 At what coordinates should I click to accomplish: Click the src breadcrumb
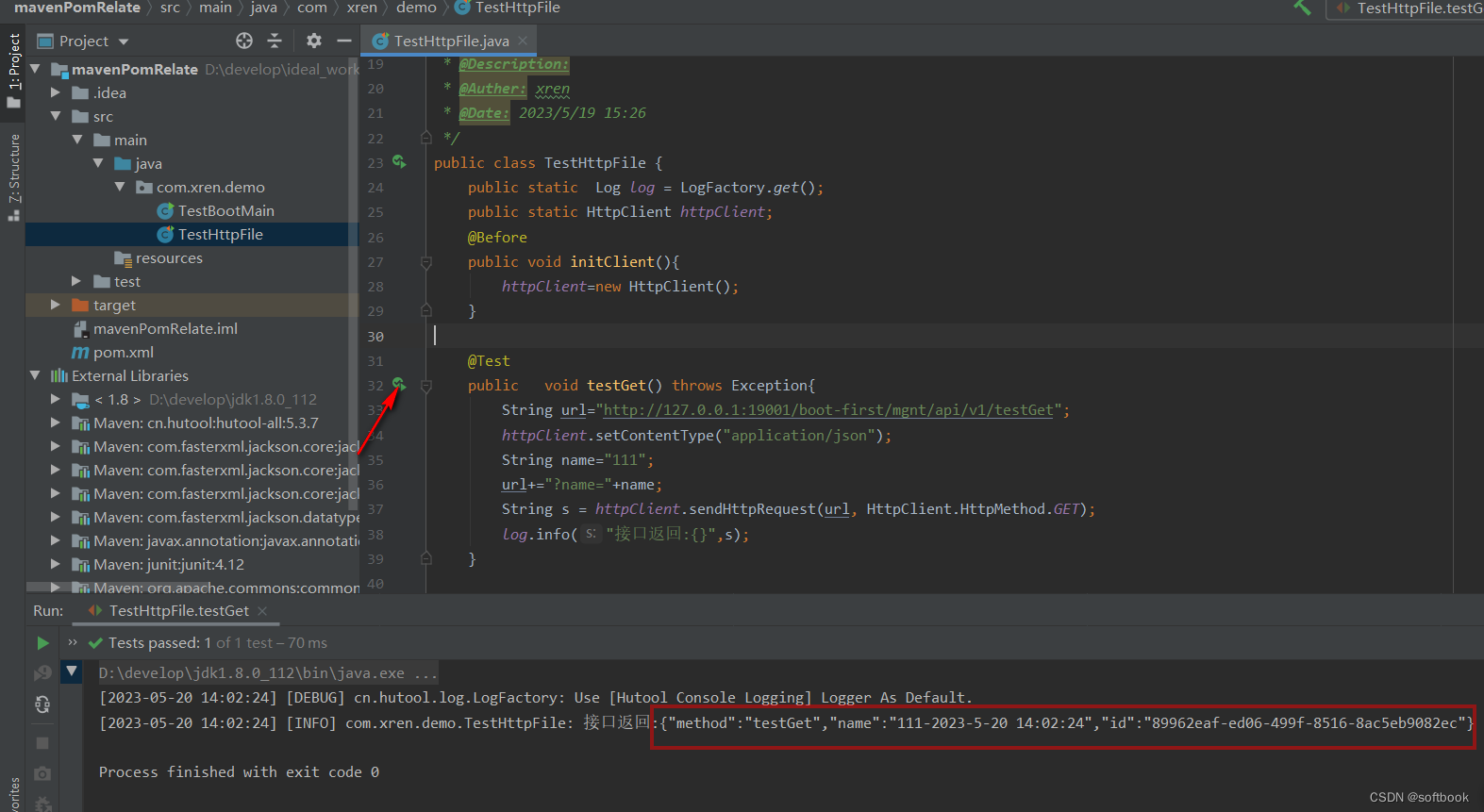[x=170, y=8]
